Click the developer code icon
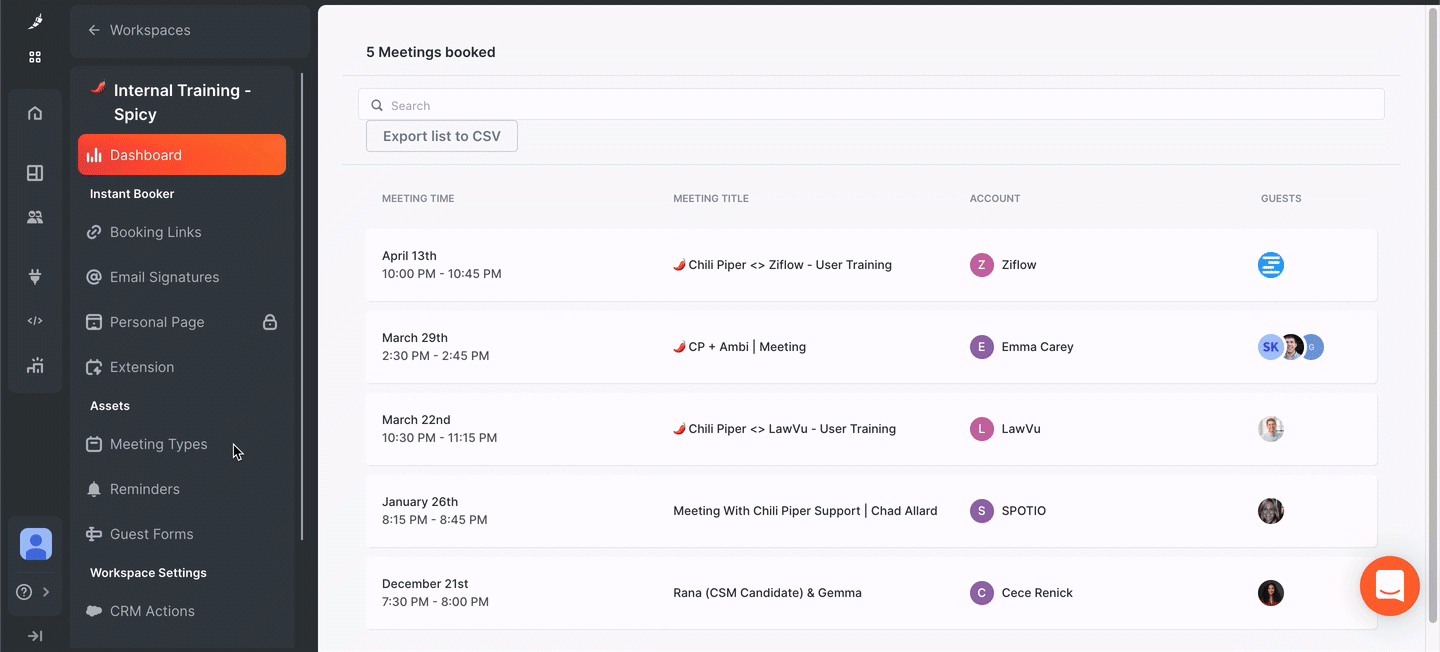 coord(35,320)
